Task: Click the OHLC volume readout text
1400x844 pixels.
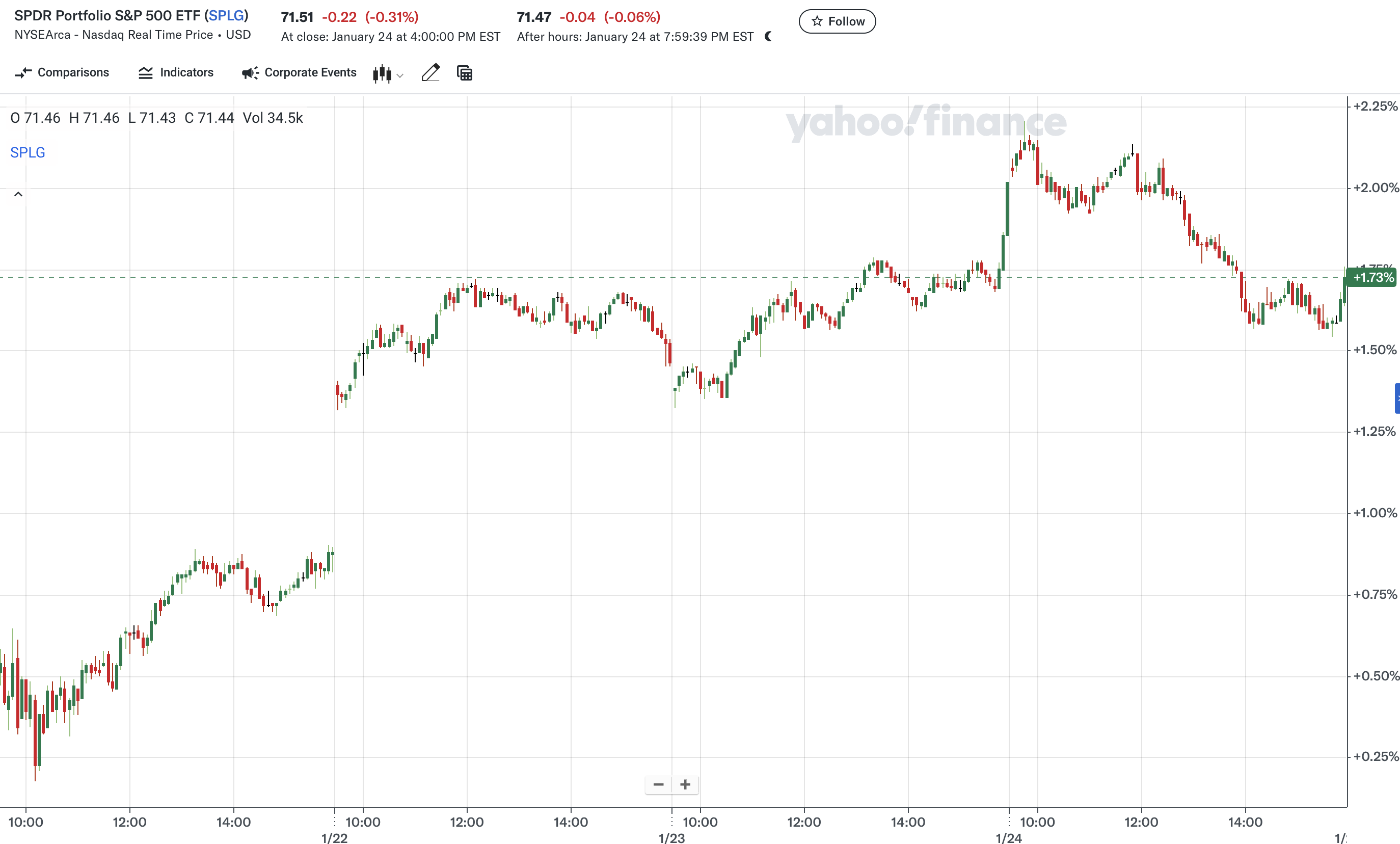Action: coord(156,117)
